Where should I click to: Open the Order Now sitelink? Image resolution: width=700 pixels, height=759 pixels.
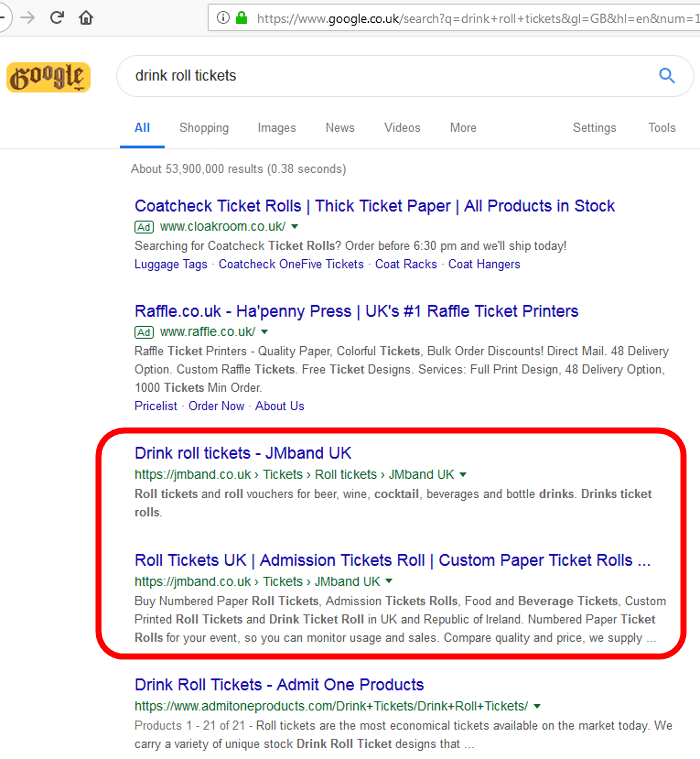(x=216, y=406)
